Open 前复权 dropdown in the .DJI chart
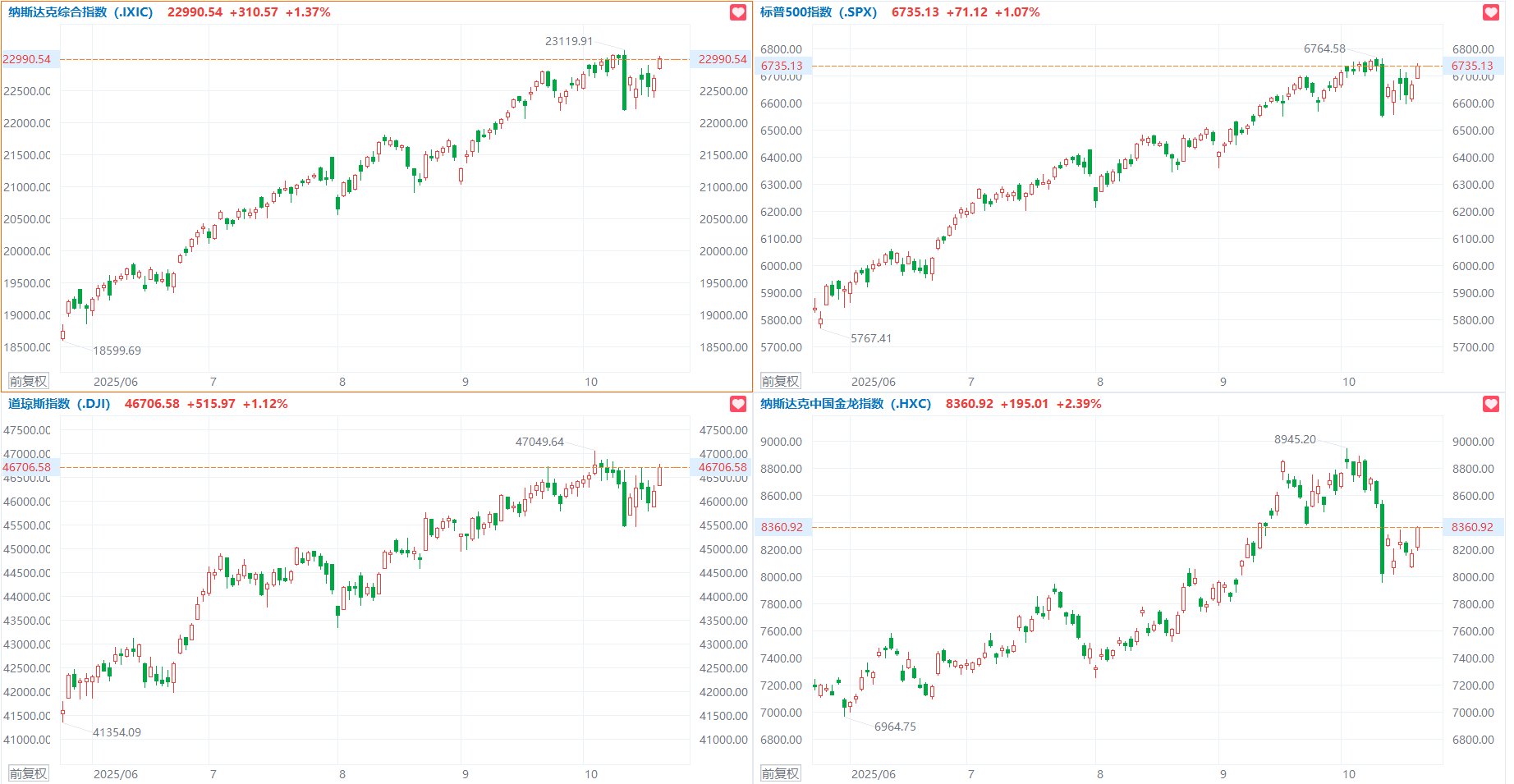This screenshot has height=784, width=1514. point(28,773)
